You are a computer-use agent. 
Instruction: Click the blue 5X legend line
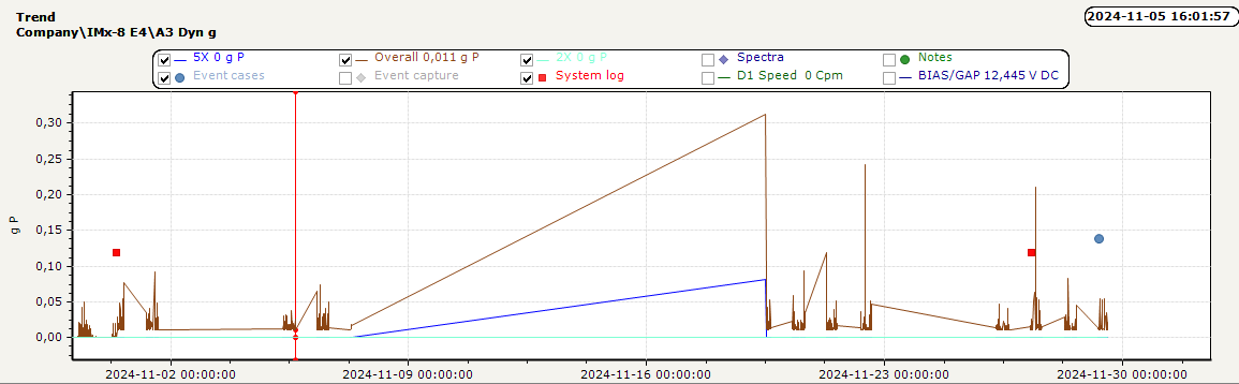(x=180, y=59)
